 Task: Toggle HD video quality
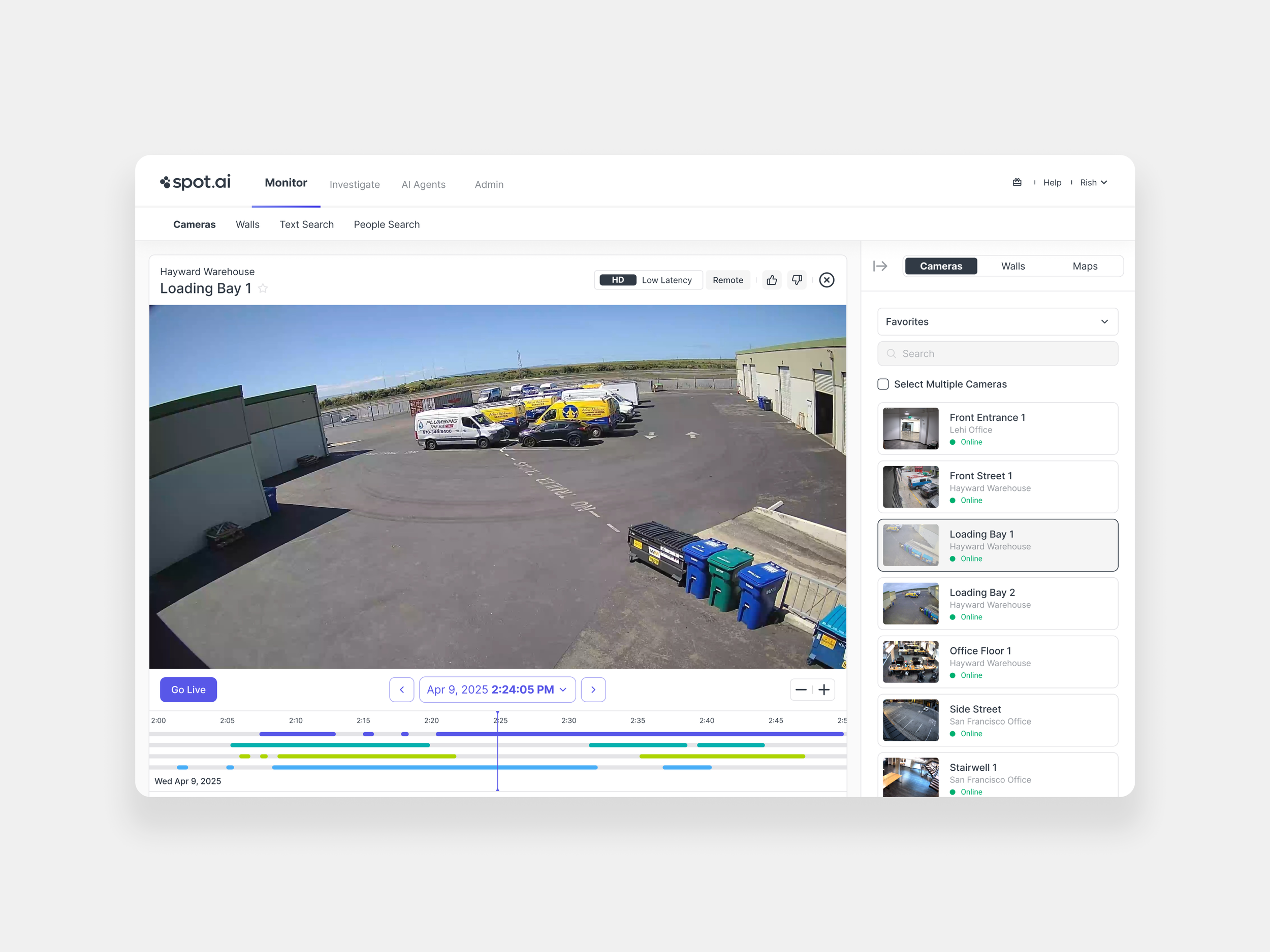point(617,279)
